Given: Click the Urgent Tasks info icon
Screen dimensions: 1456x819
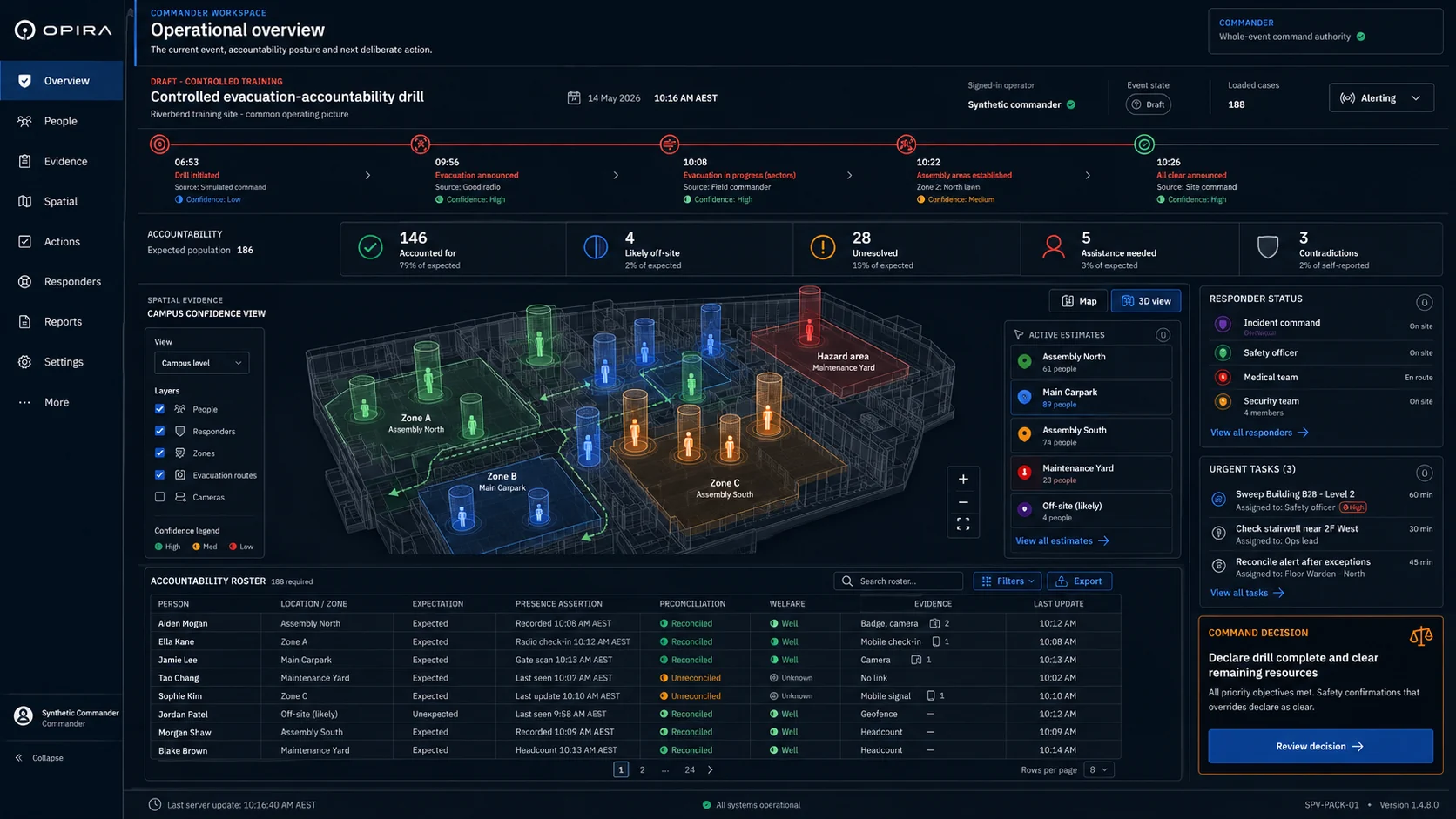Looking at the screenshot, I should click(x=1424, y=473).
